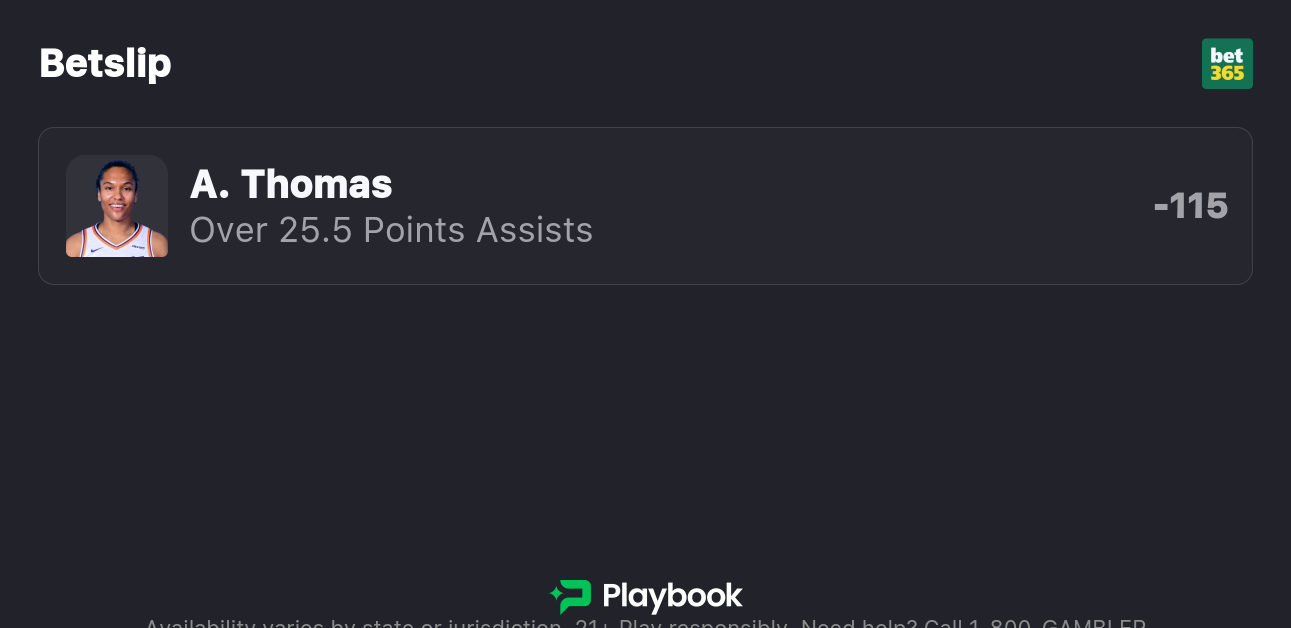This screenshot has height=628, width=1291.
Task: Click the Over 25.5 Points Assists line
Action: tap(391, 230)
